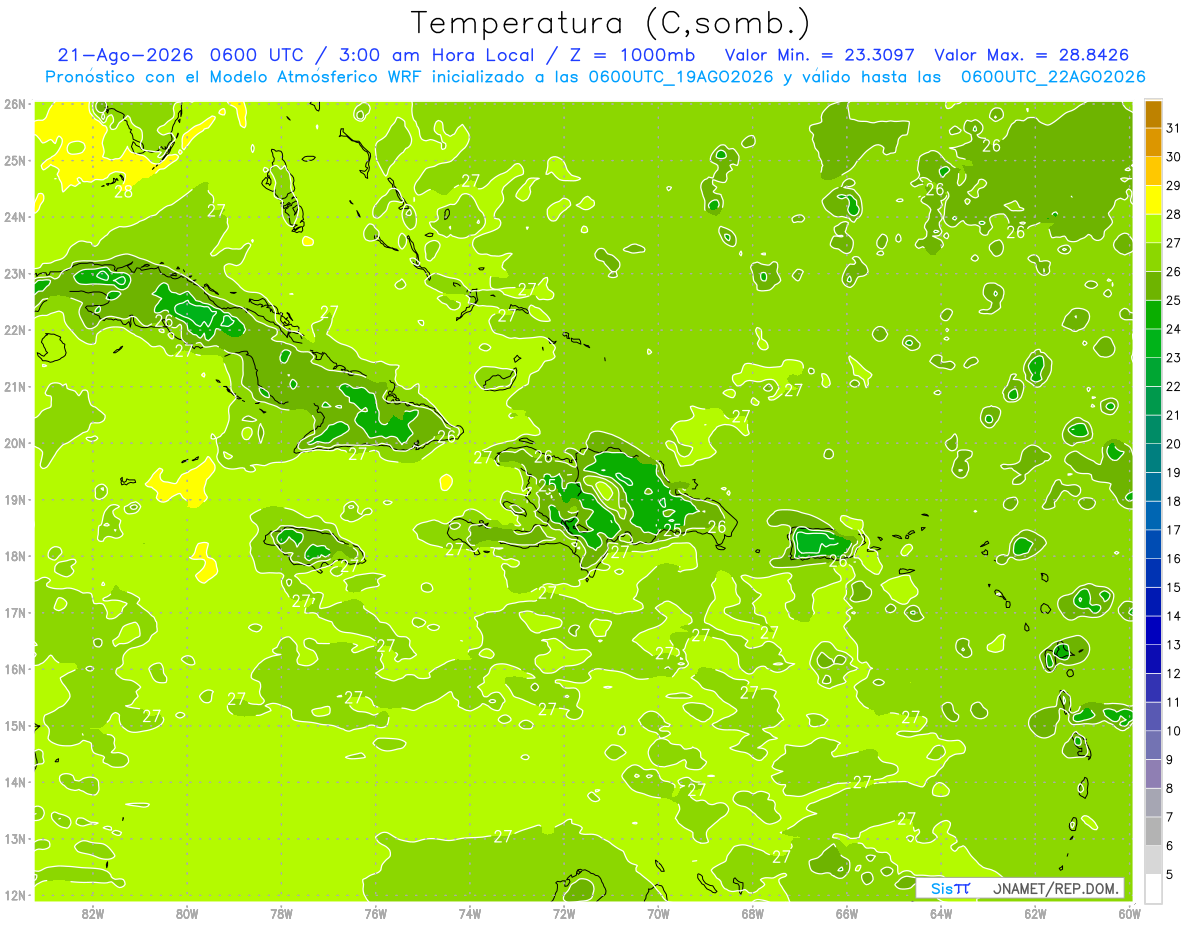Select the "19N" latitude axis label
Viewport: 1200px width, 927px height.
[x=15, y=499]
